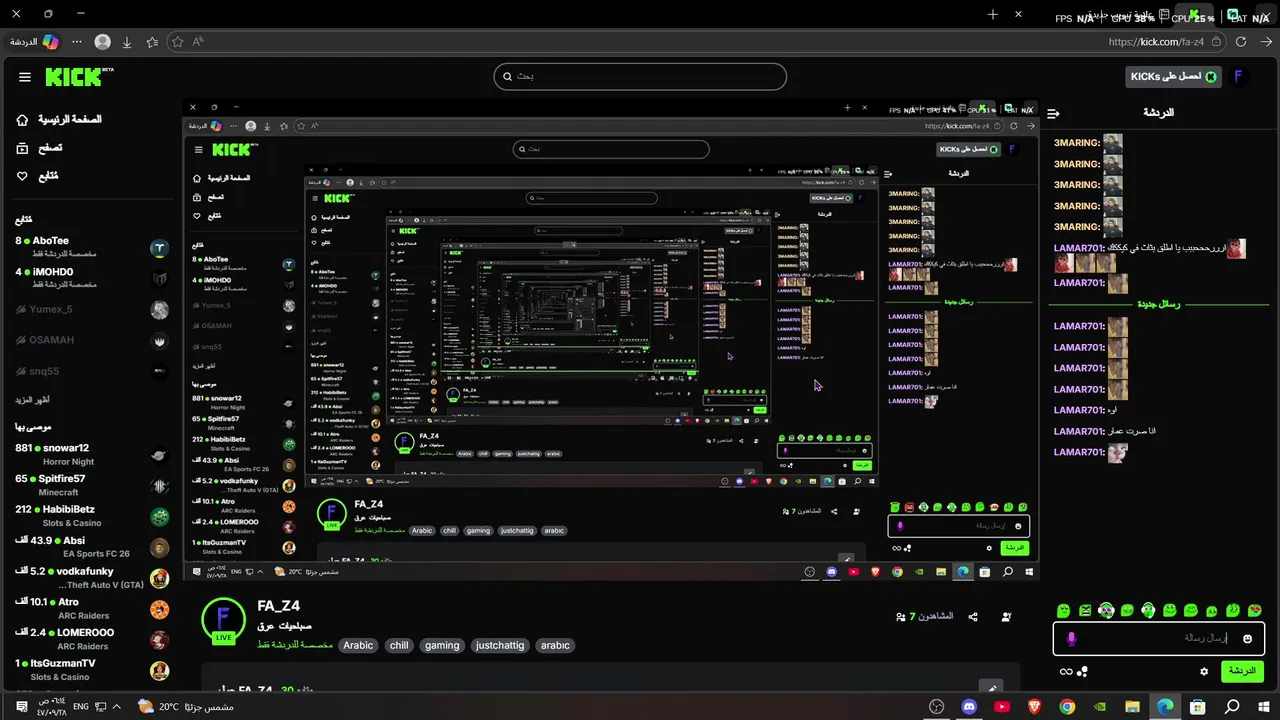1280x720 pixels.
Task: Focus the Kick search box
Action: click(x=640, y=77)
